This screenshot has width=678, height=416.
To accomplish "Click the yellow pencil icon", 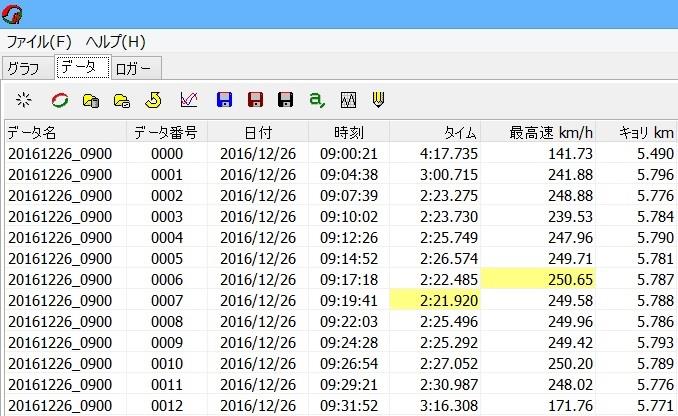I will 378,100.
